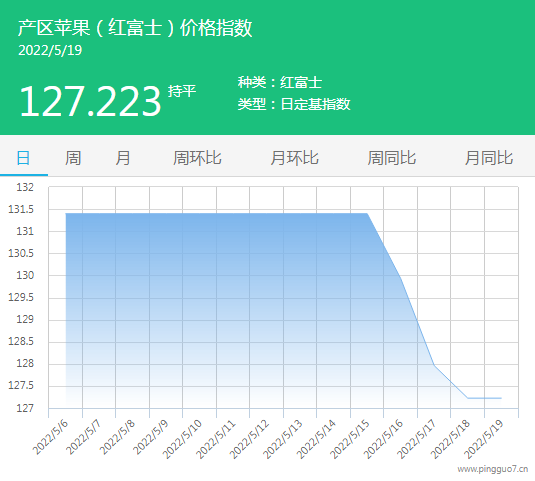This screenshot has height=481, width=535.
Task: Open the 月同比 tab
Action: pos(489,158)
